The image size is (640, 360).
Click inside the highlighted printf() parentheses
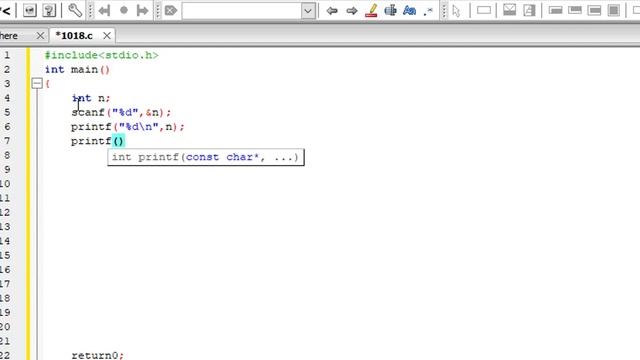pos(118,141)
